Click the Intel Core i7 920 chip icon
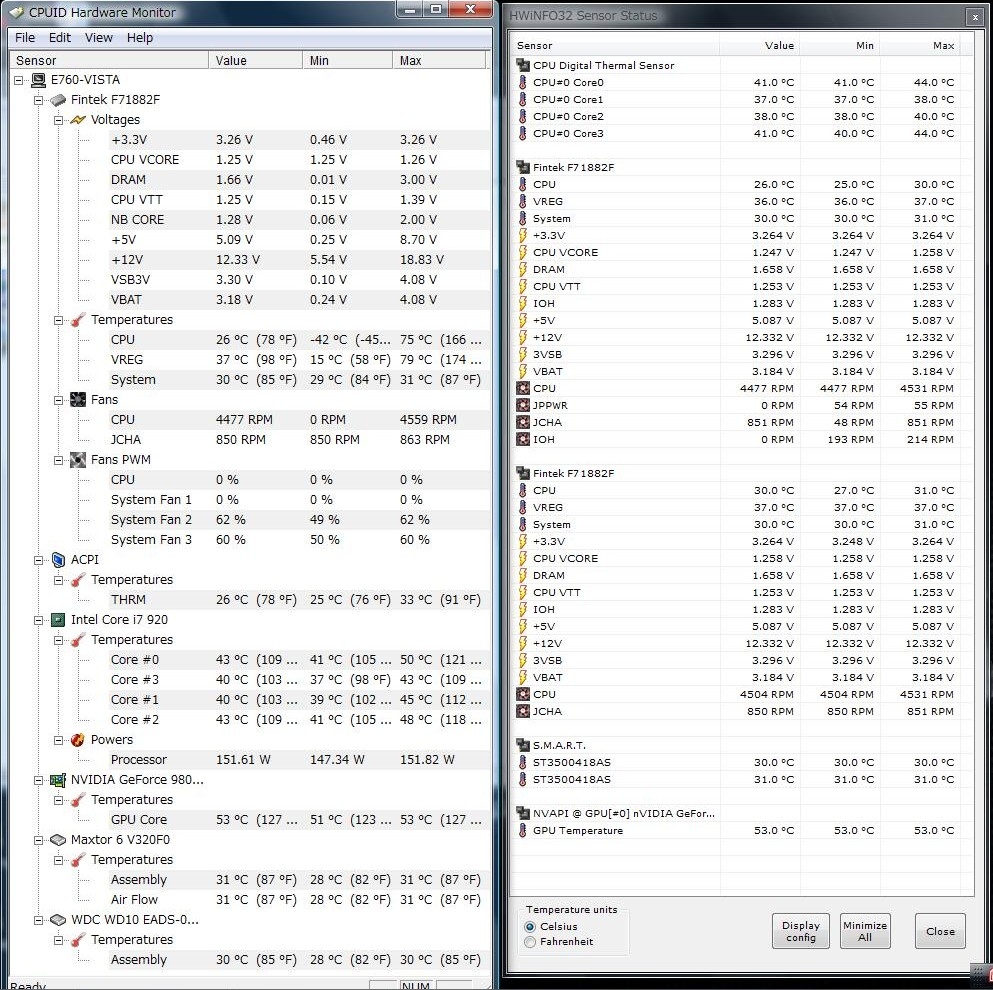 (x=58, y=620)
